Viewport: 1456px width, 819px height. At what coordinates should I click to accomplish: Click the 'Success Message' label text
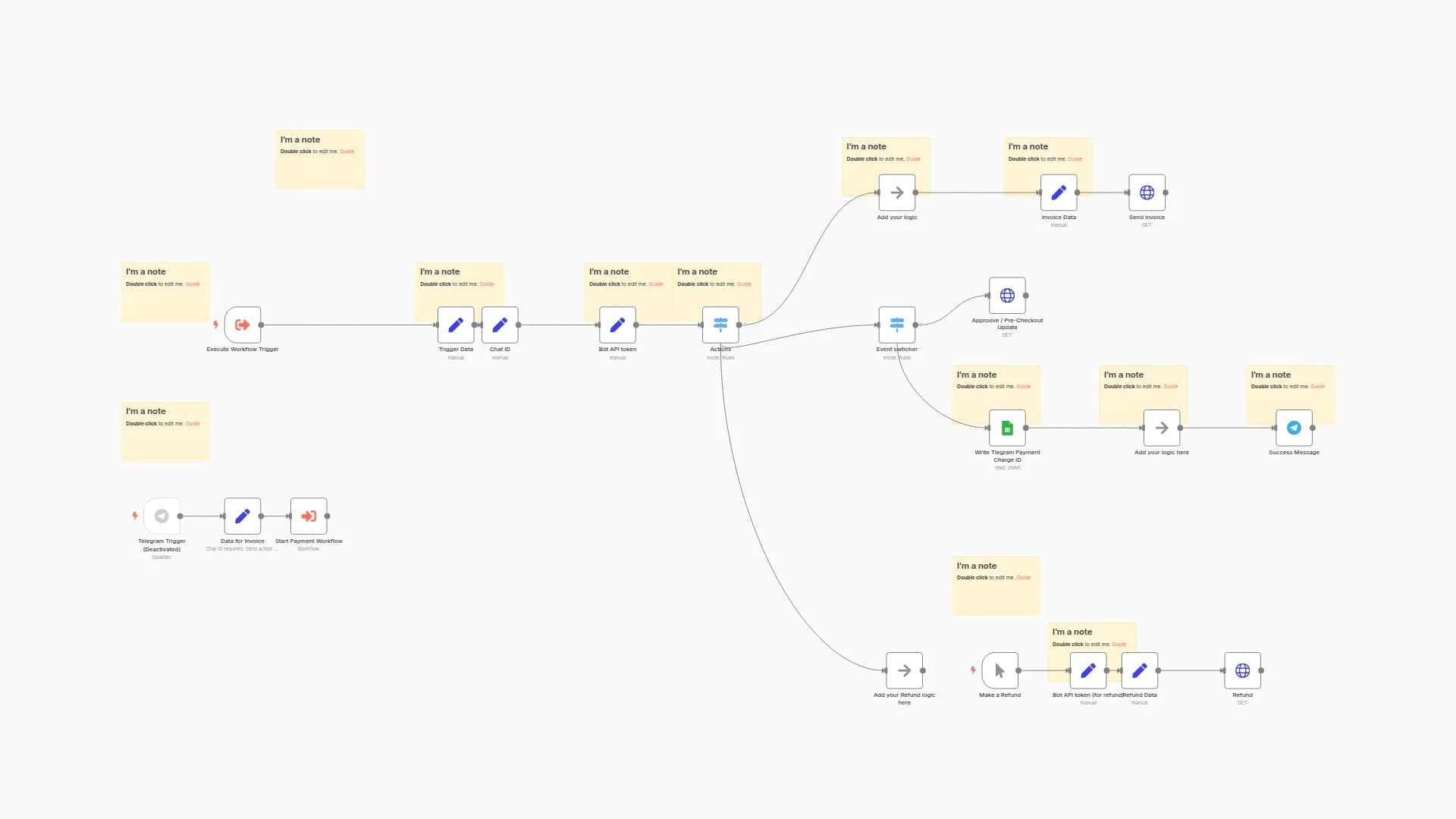(x=1294, y=453)
